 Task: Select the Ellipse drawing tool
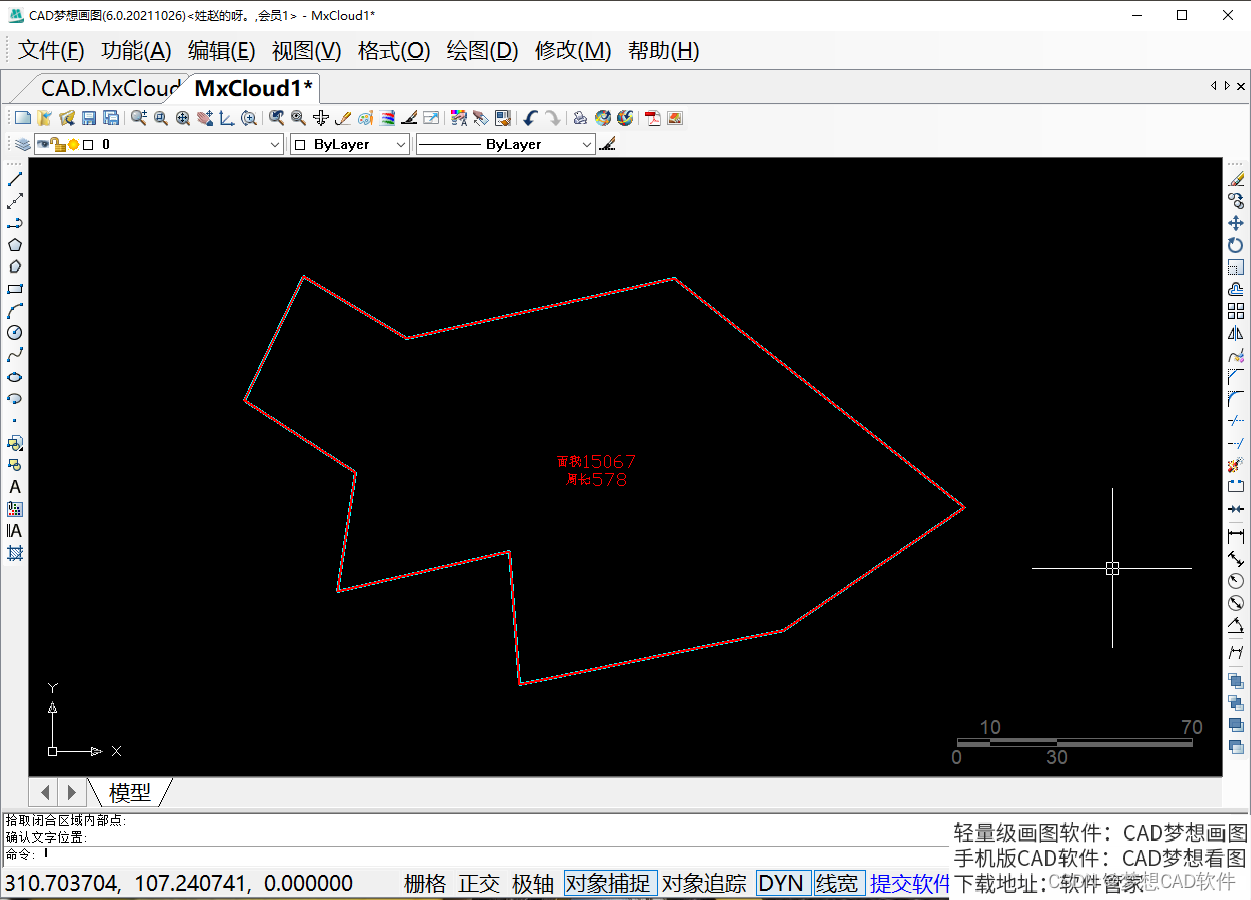pos(15,377)
